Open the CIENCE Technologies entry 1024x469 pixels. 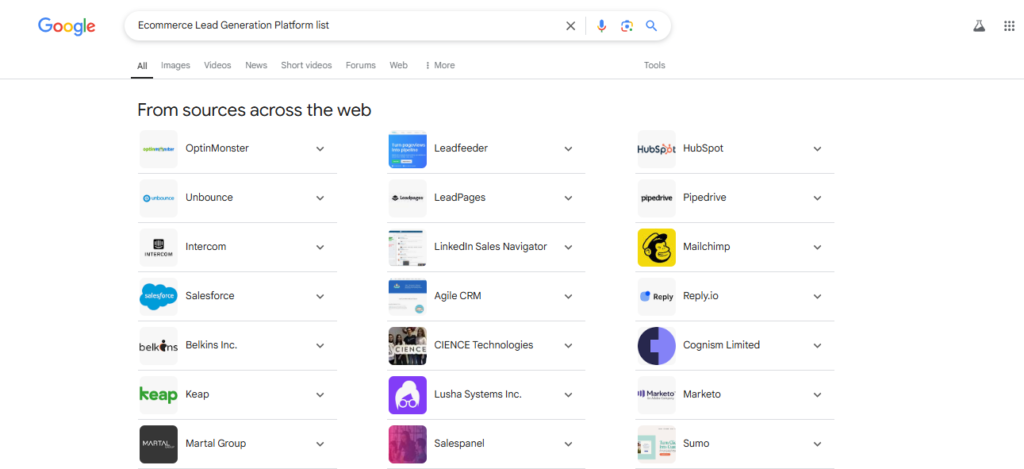(x=486, y=346)
